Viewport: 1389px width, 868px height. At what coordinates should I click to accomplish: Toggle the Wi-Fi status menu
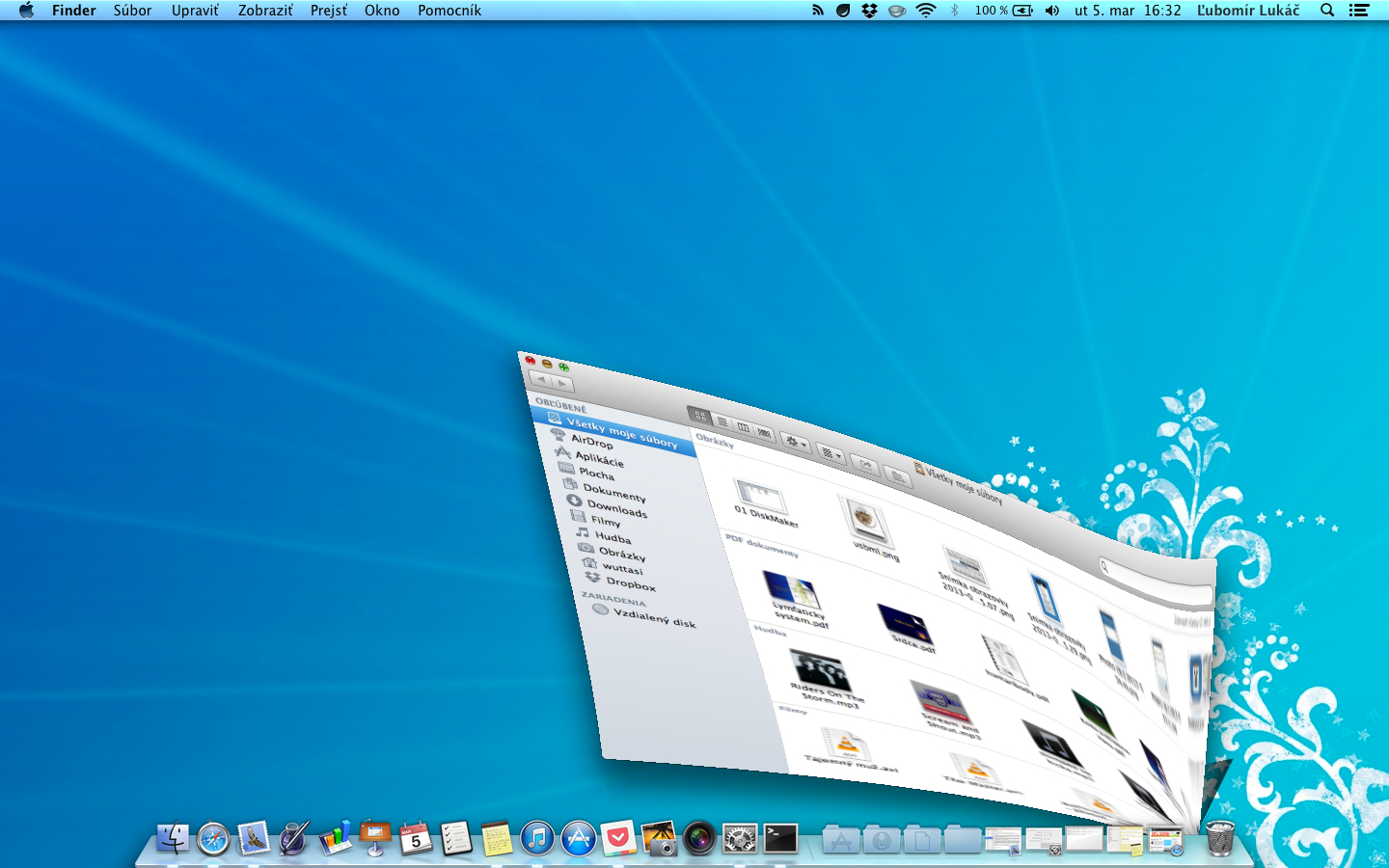[x=926, y=11]
